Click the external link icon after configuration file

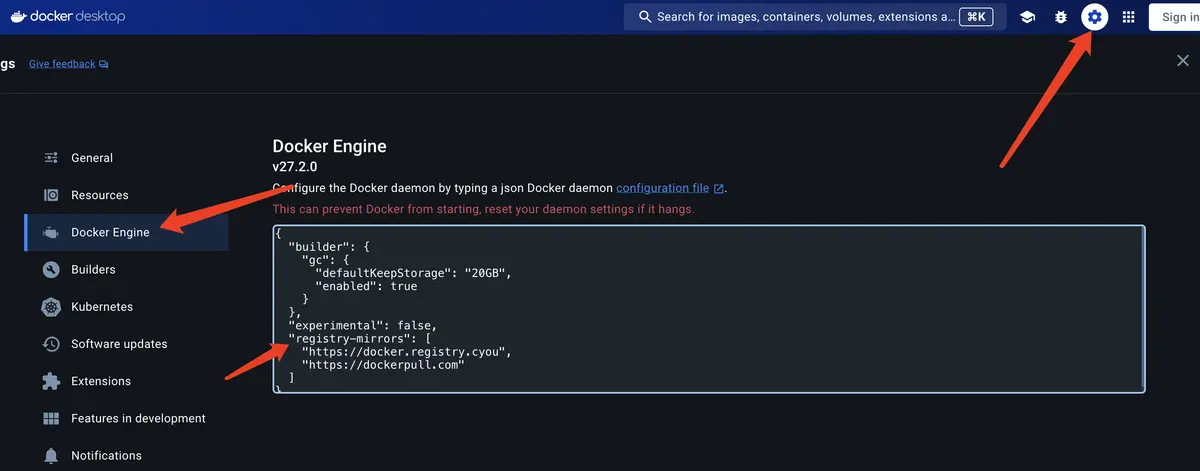click(x=718, y=188)
